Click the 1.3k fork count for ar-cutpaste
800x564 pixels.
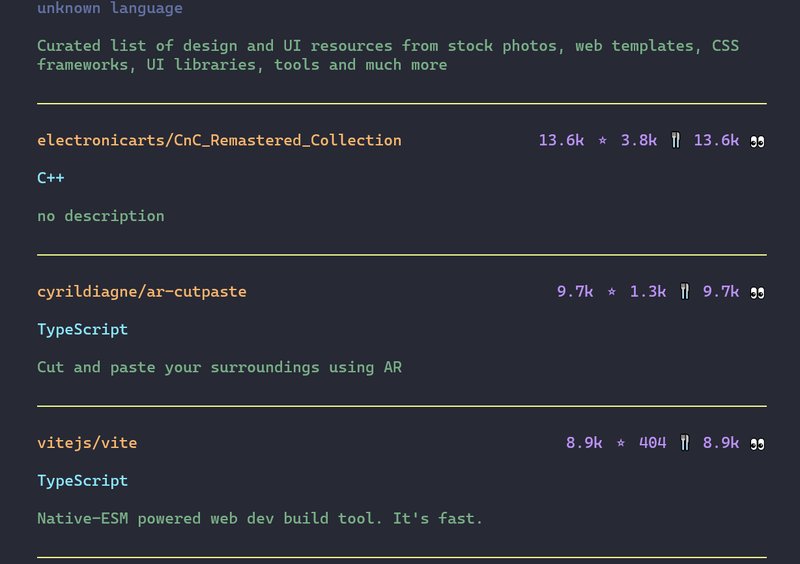[x=647, y=292]
